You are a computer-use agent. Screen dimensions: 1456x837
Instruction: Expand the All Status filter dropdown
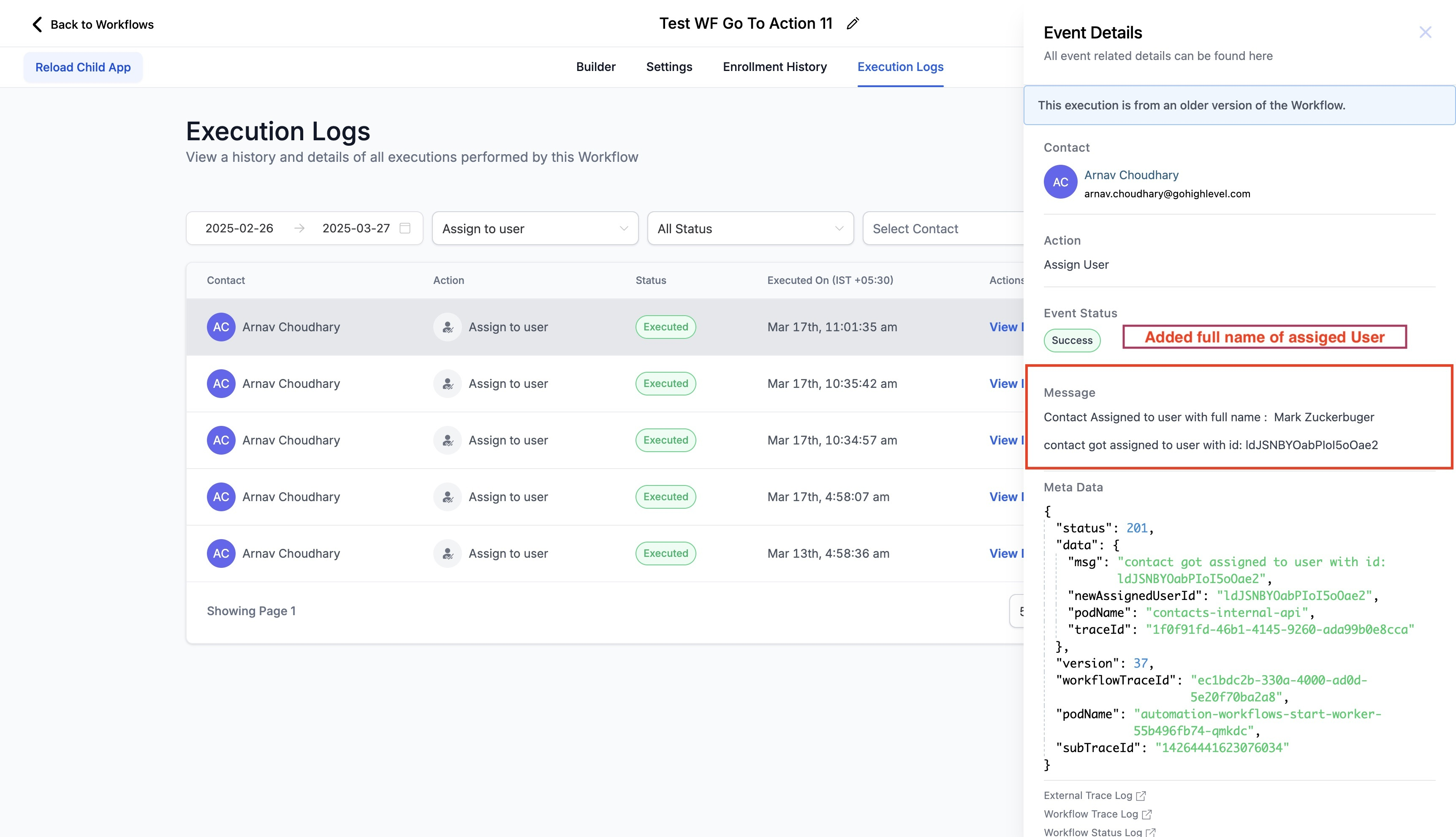[x=750, y=229]
